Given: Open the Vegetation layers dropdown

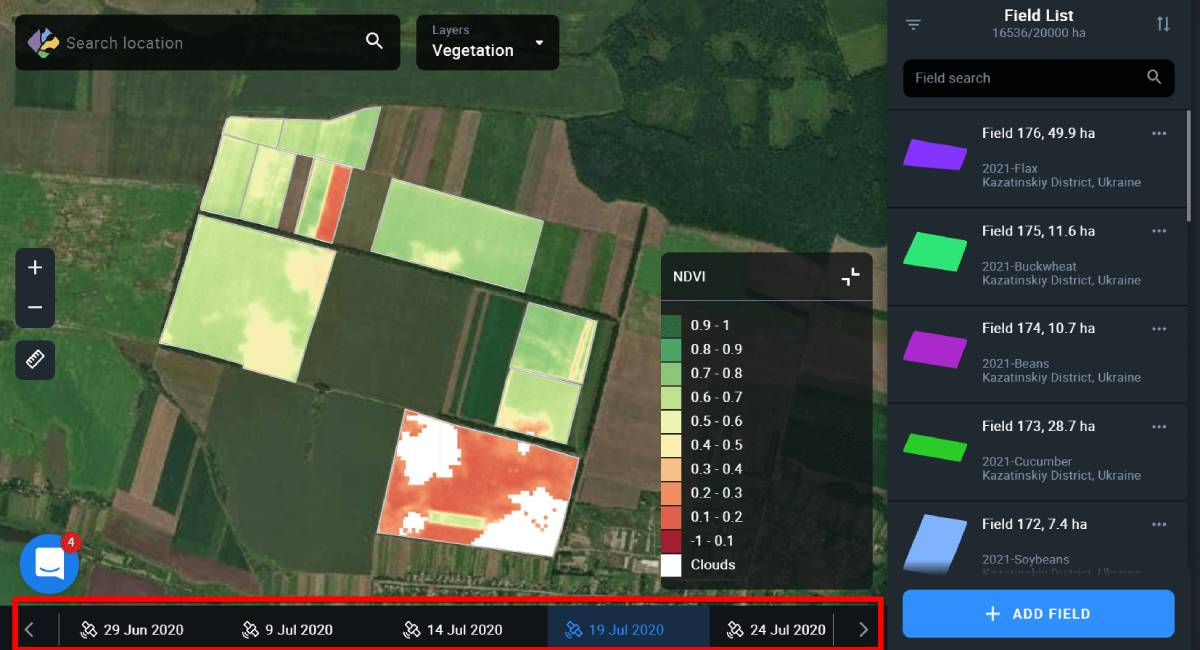Looking at the screenshot, I should pos(487,42).
